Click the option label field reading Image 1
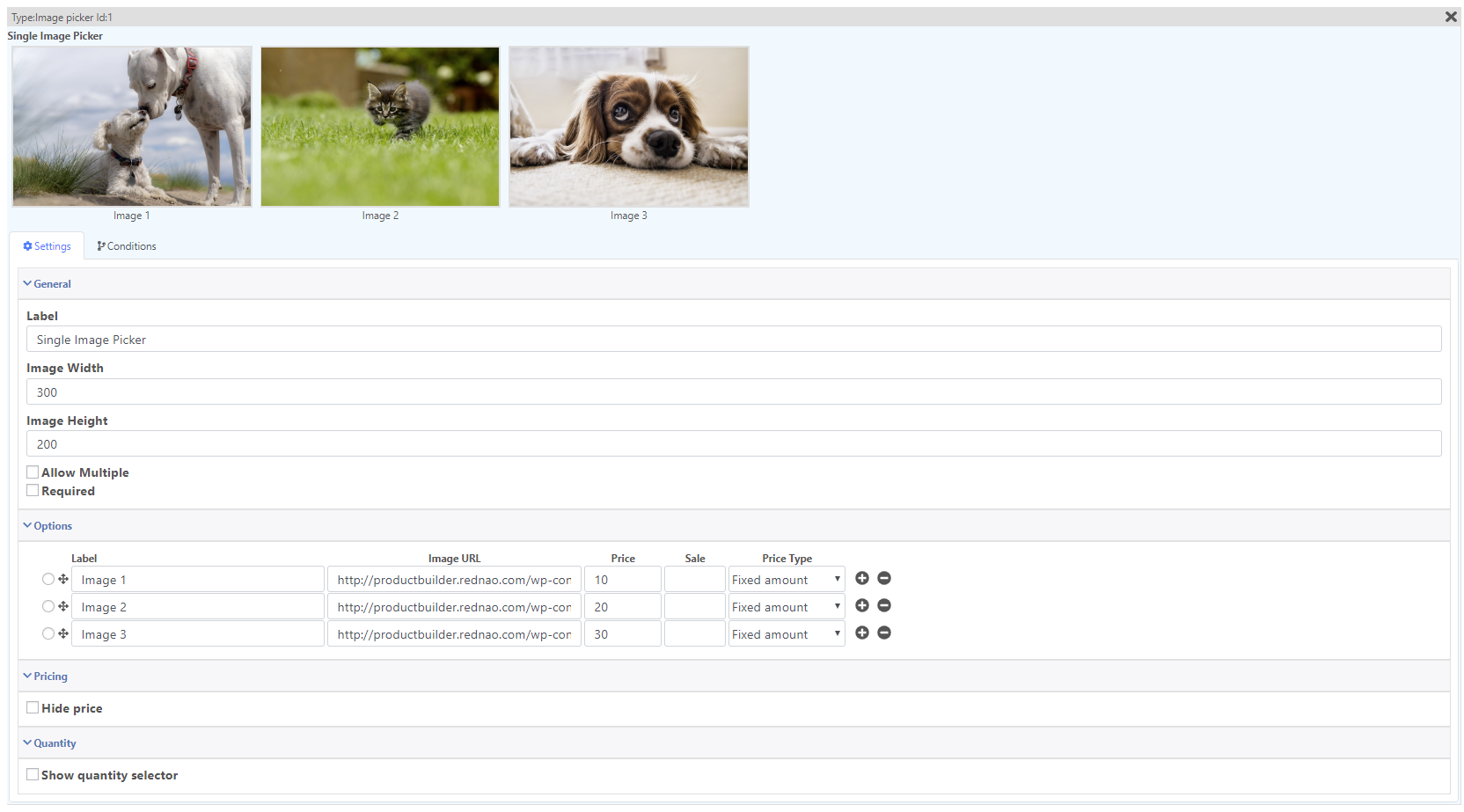Viewport: 1464px width, 812px height. (198, 580)
